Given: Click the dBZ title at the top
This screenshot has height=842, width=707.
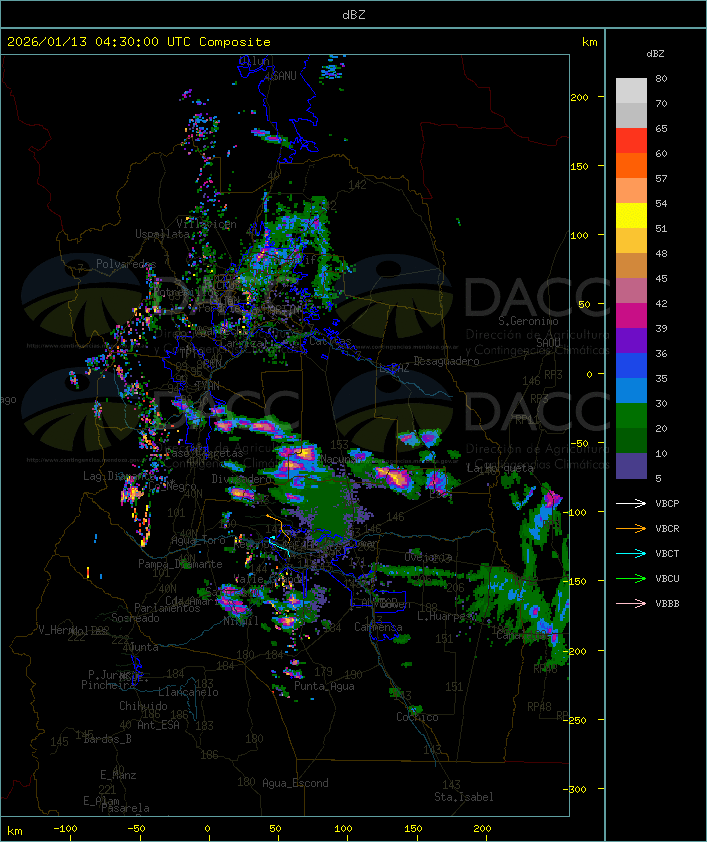Looking at the screenshot, I should (353, 14).
